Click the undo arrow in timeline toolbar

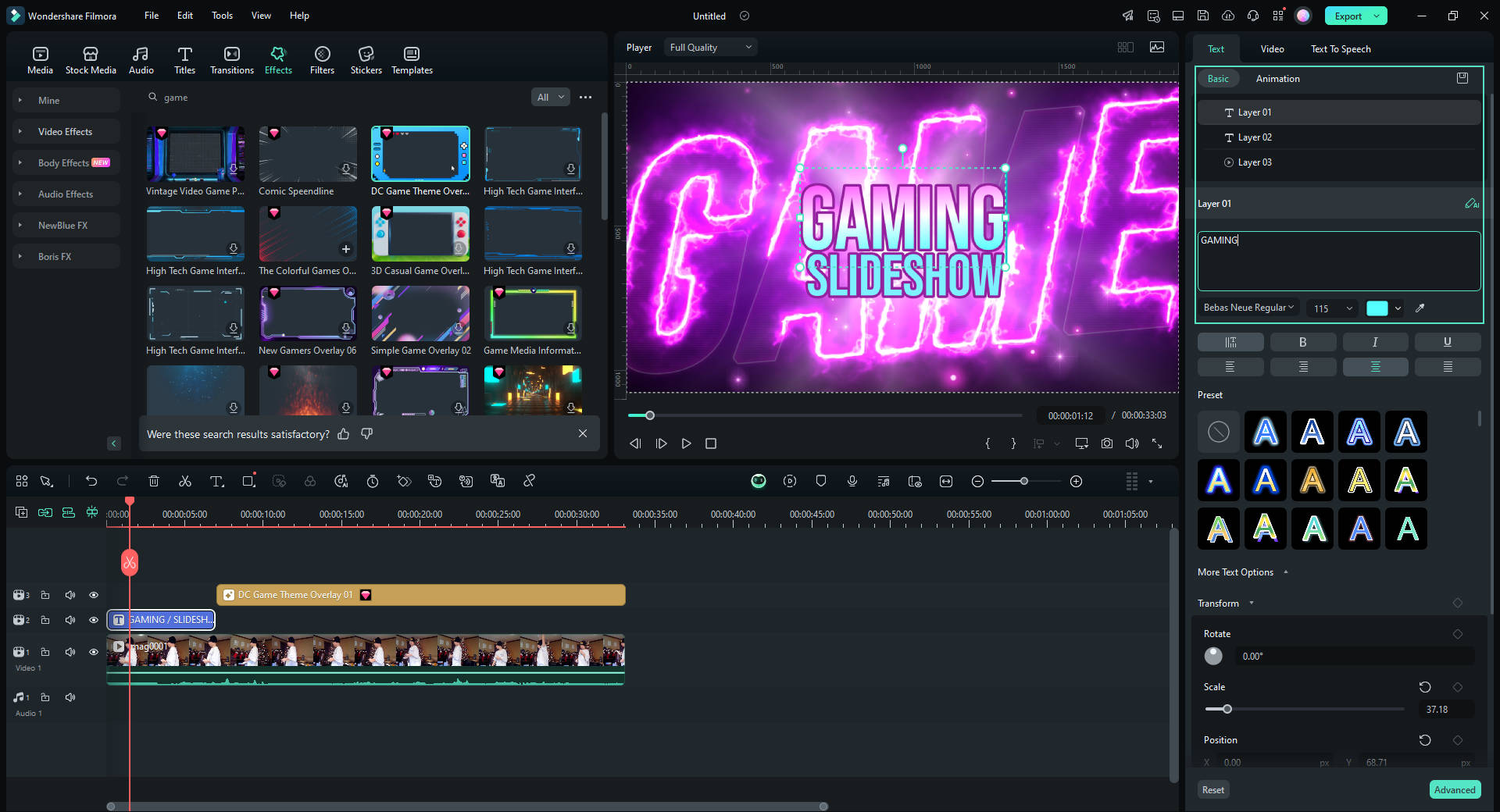point(91,481)
